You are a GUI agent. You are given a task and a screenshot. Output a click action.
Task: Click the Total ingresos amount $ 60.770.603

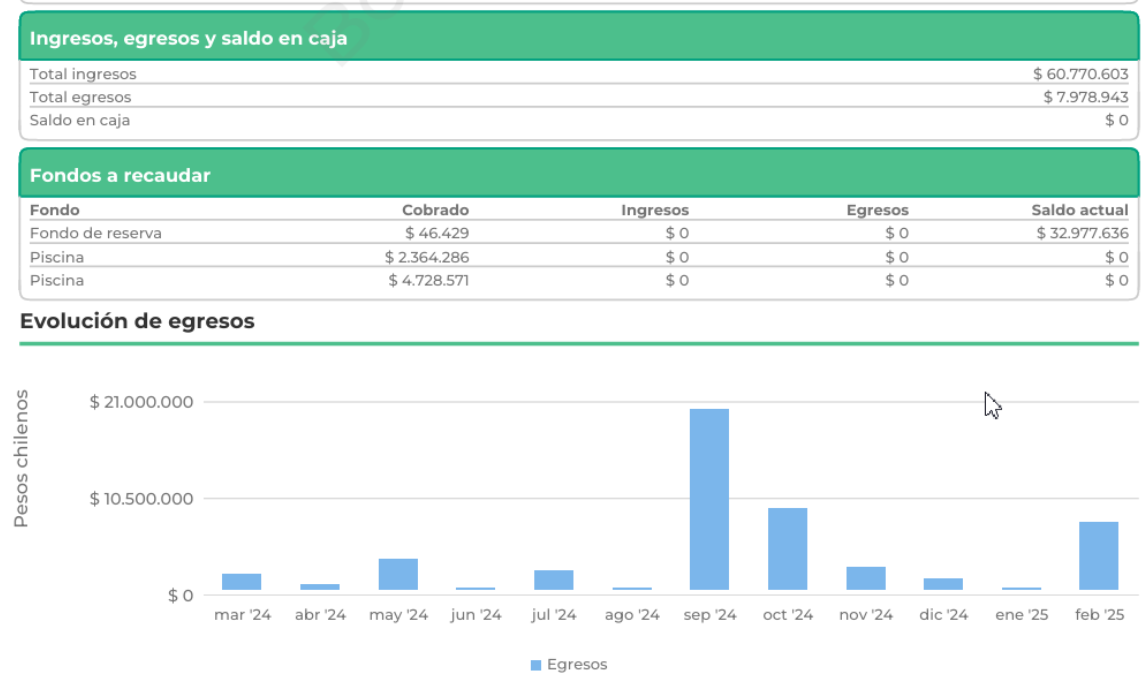point(1080,74)
